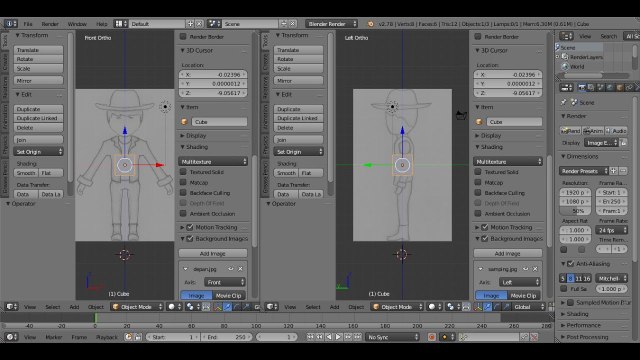Open the Render properties tab icon

582,88
